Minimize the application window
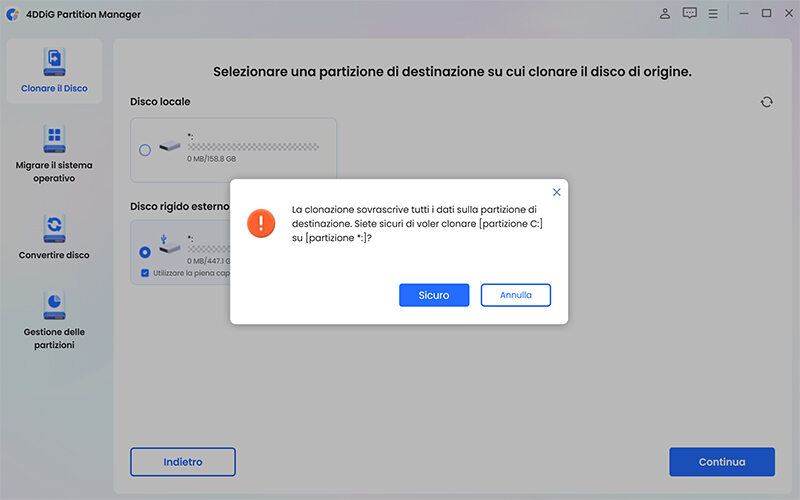 744,14
